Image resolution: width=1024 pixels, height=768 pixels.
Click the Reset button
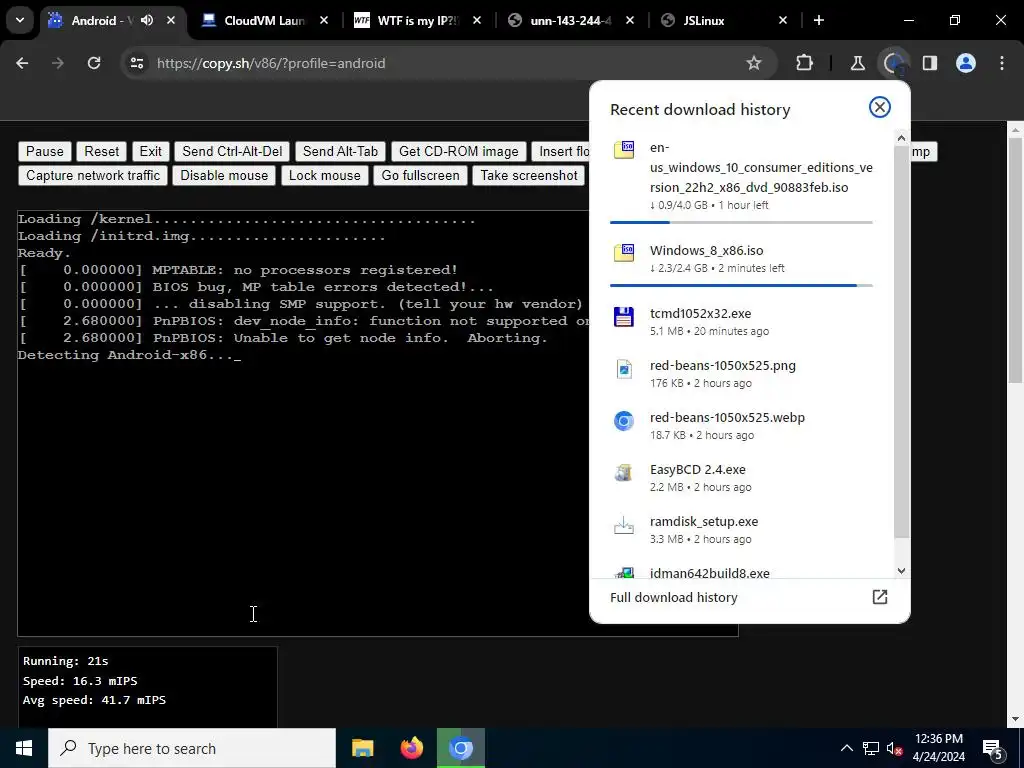tap(102, 152)
